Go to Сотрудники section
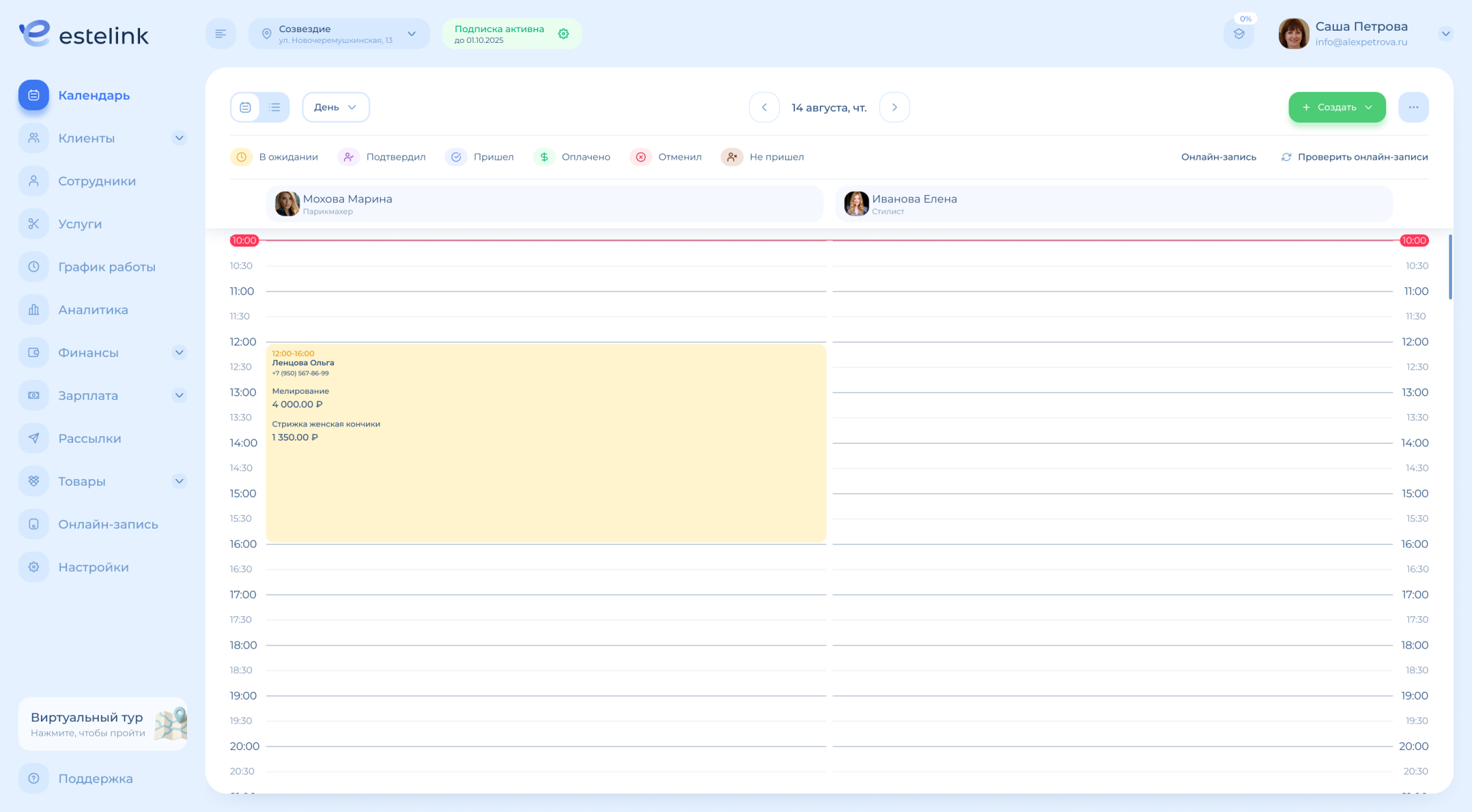 [97, 181]
